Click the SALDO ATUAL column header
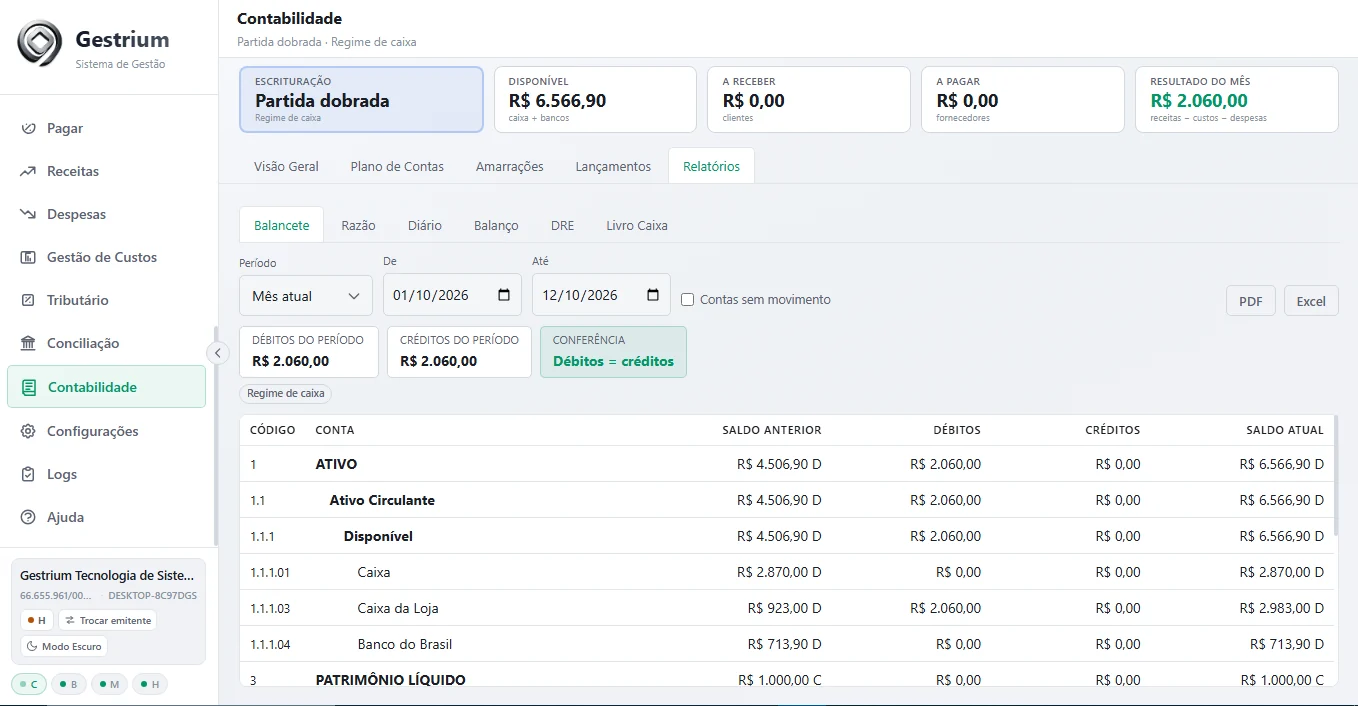This screenshot has height=706, width=1358. 1284,430
